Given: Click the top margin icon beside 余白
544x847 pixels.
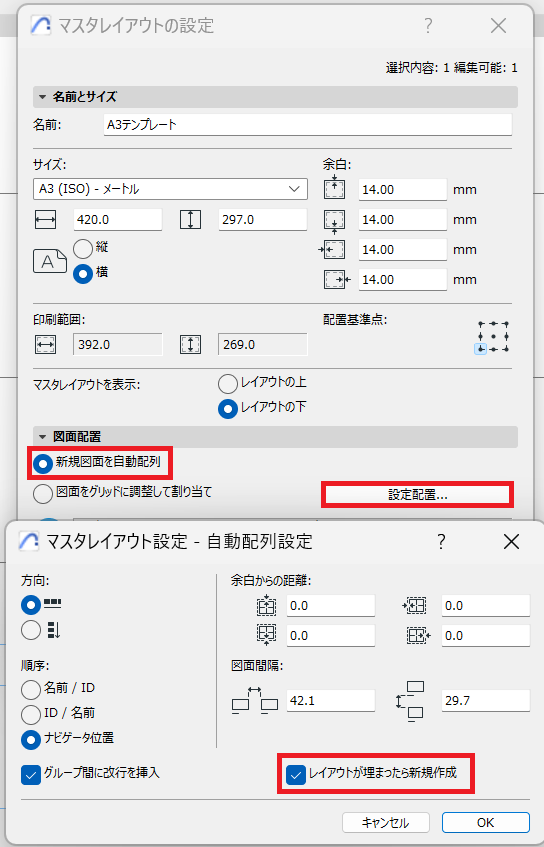Looking at the screenshot, I should (x=334, y=188).
